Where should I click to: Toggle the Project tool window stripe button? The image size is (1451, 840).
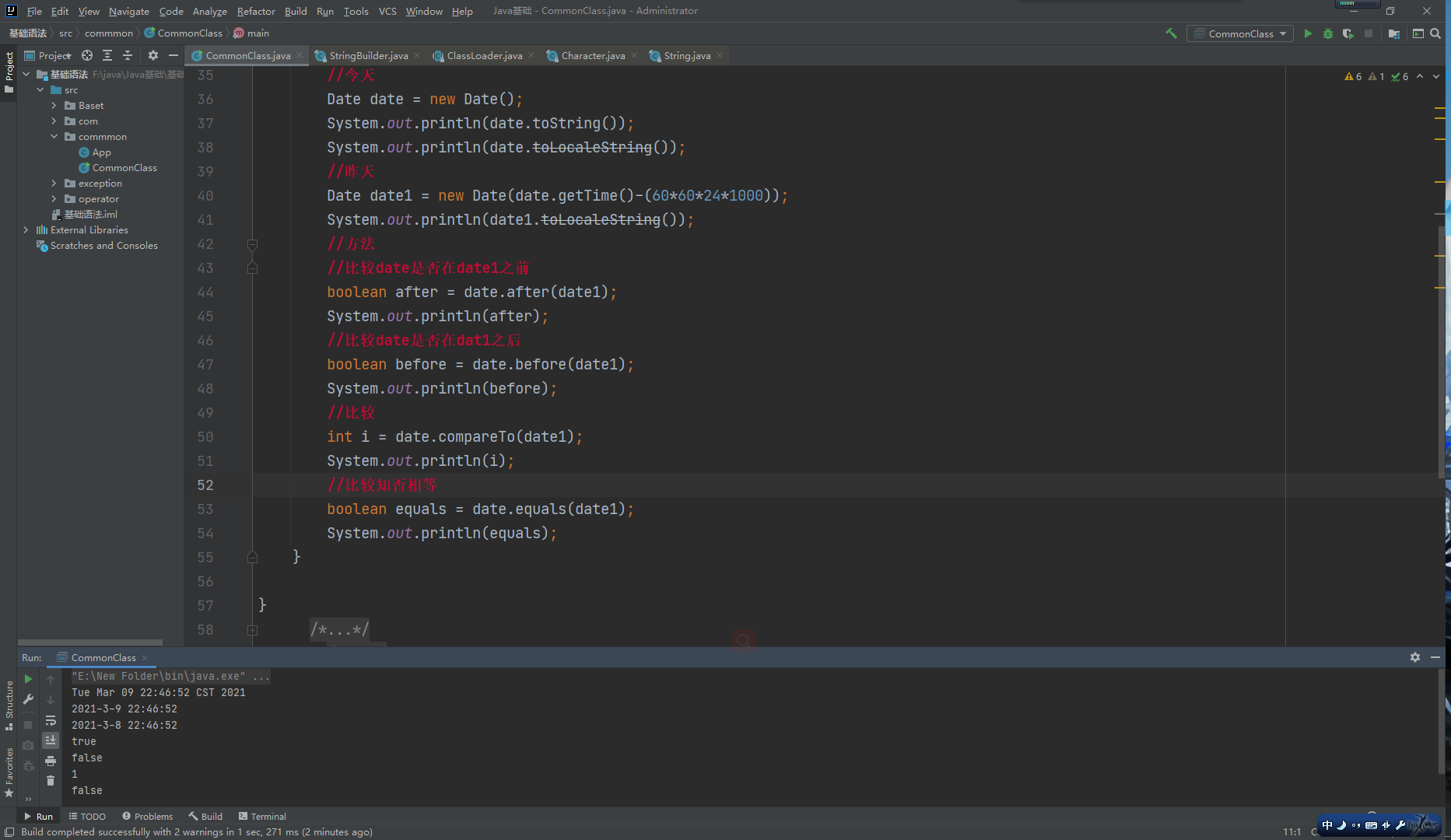coord(9,72)
